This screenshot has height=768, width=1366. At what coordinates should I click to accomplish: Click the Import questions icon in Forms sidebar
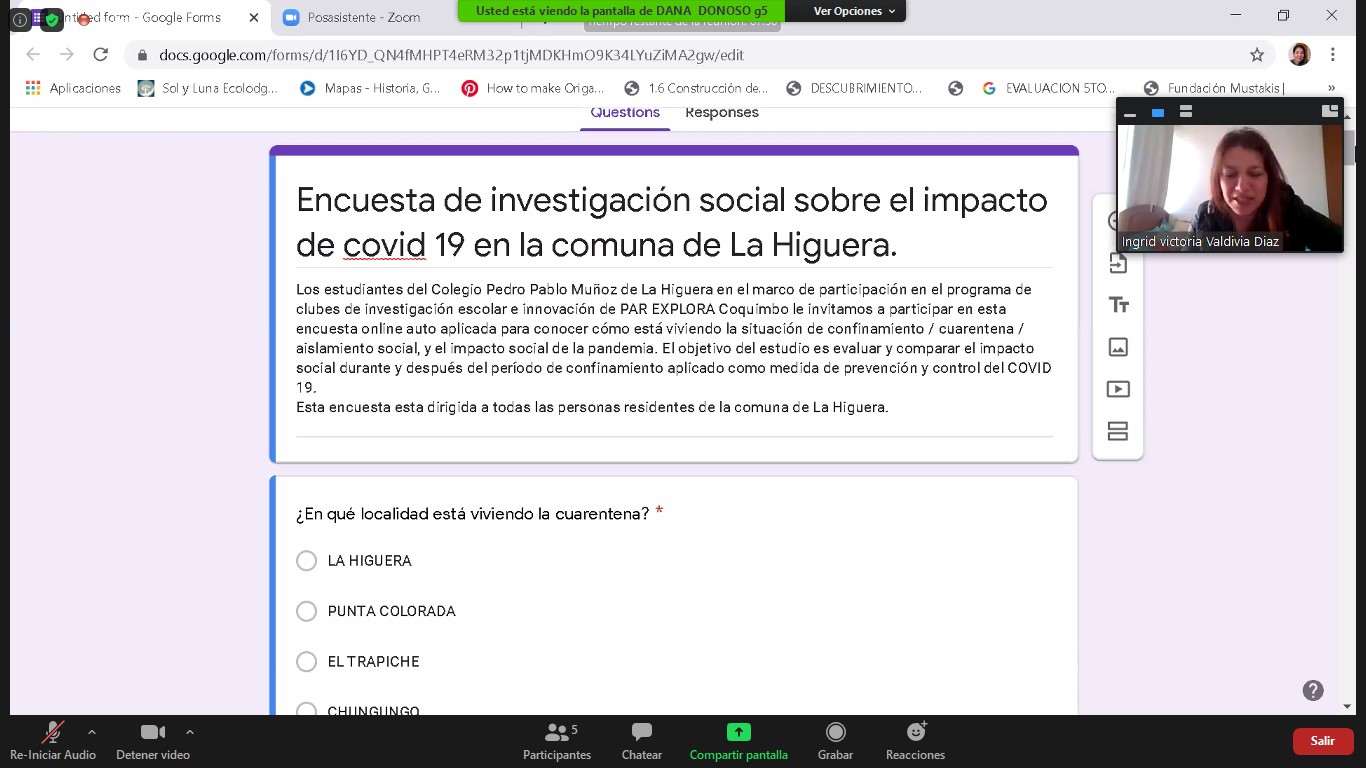click(x=1118, y=262)
